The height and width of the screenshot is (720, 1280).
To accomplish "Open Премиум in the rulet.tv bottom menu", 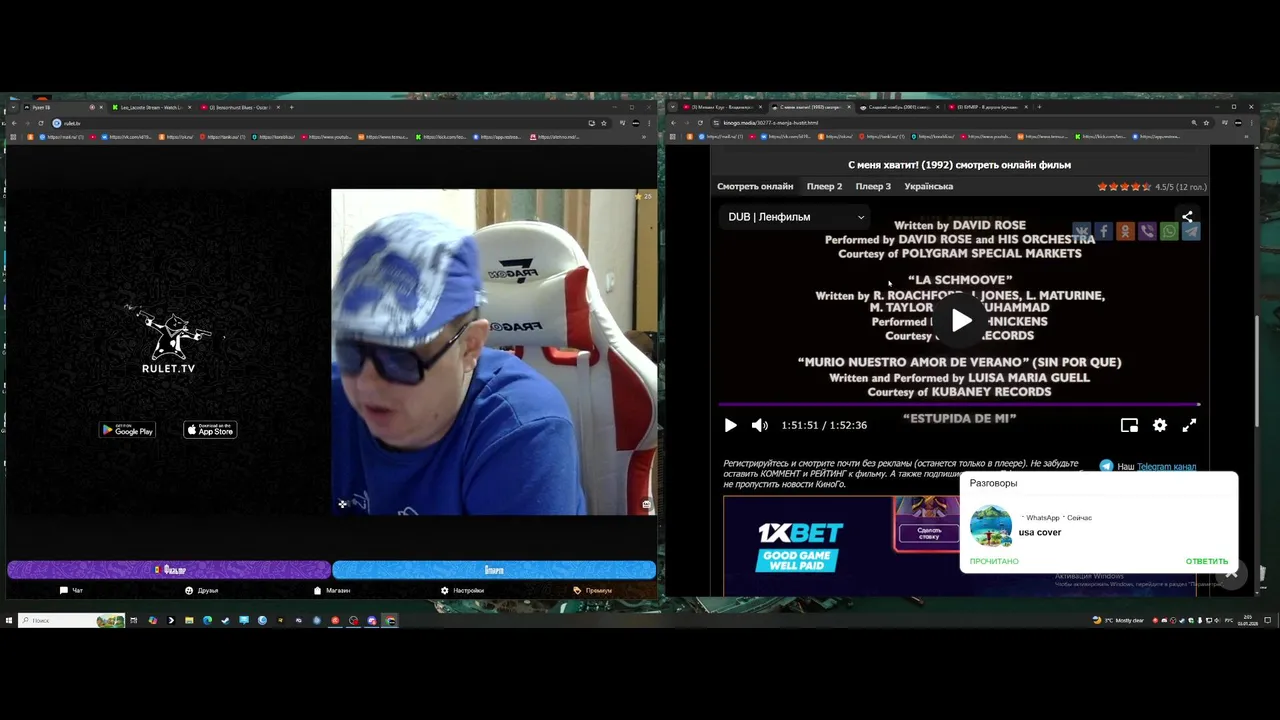I will point(592,591).
